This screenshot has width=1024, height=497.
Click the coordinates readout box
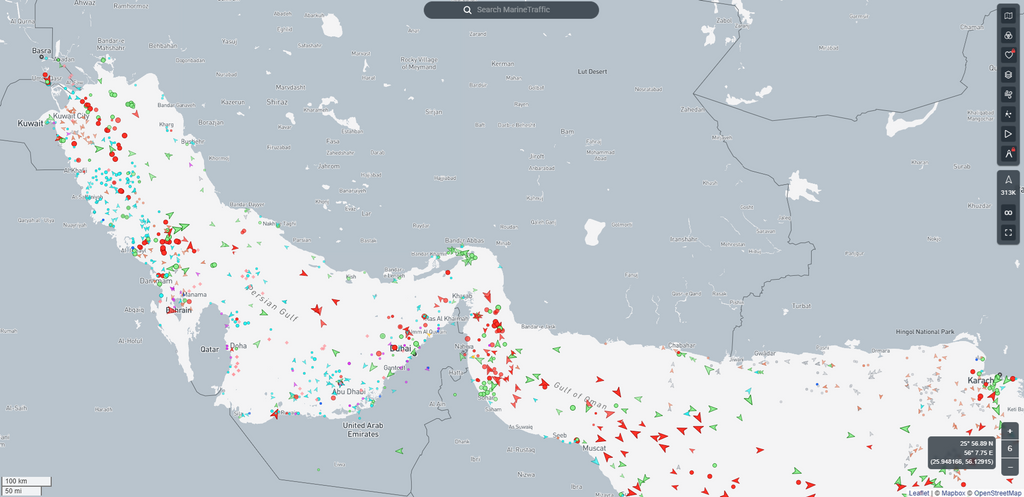click(x=963, y=453)
